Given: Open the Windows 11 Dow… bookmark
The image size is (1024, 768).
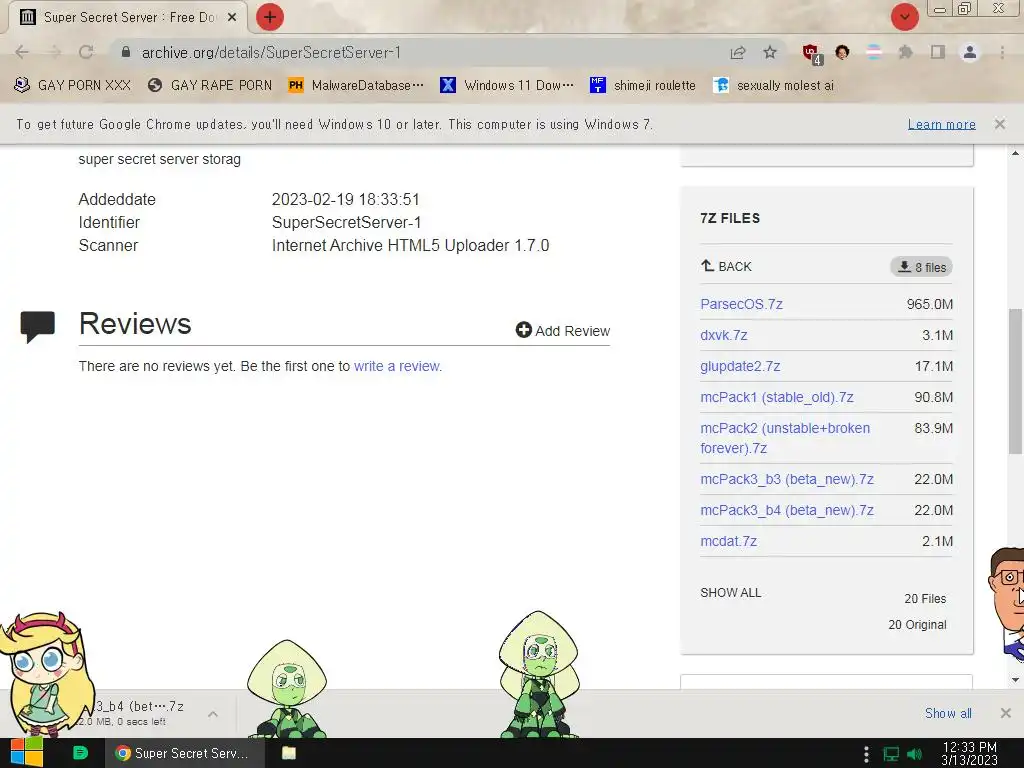Looking at the screenshot, I should 507,86.
